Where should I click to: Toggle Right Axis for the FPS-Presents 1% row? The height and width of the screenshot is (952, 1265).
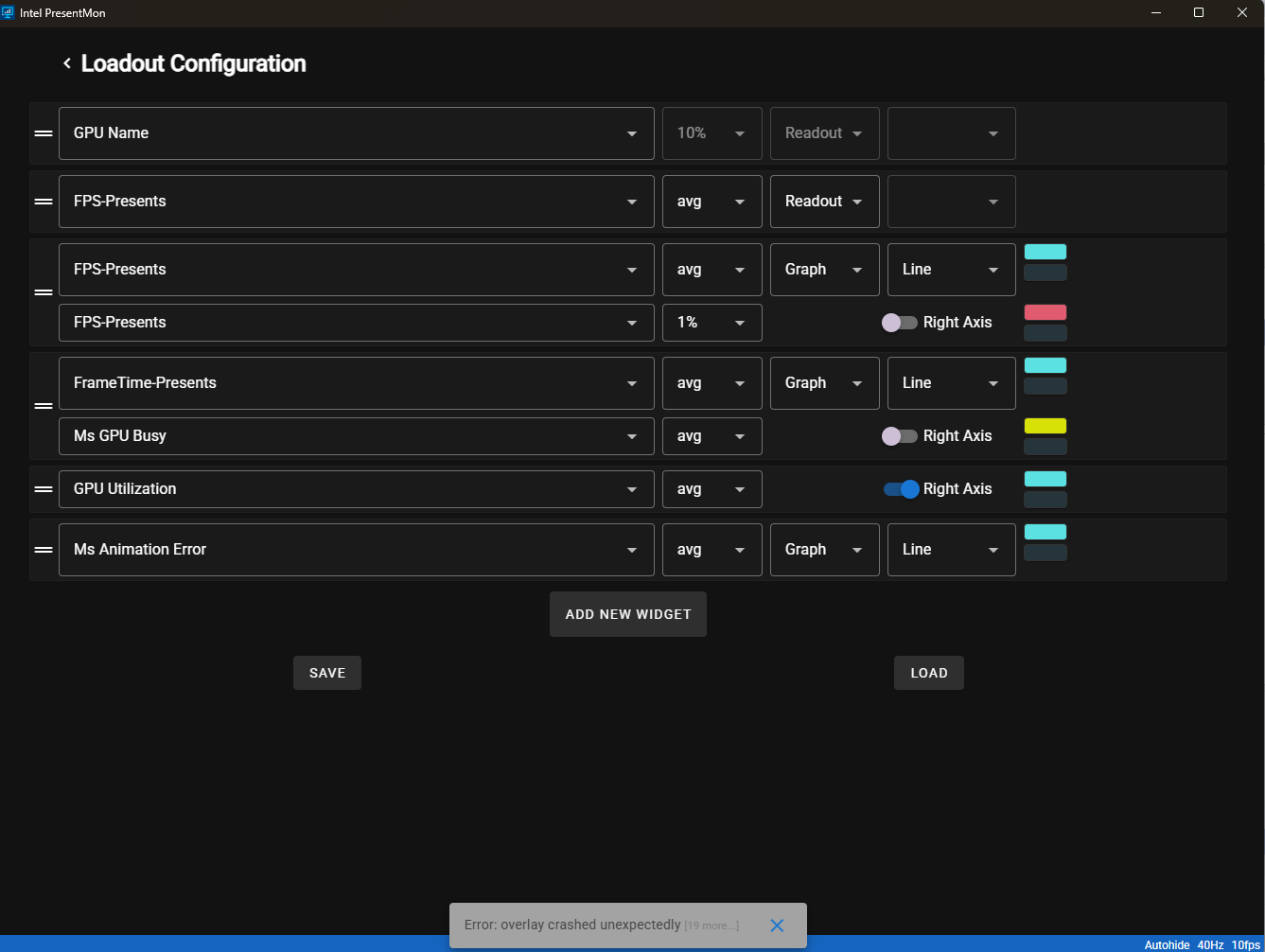[899, 323]
